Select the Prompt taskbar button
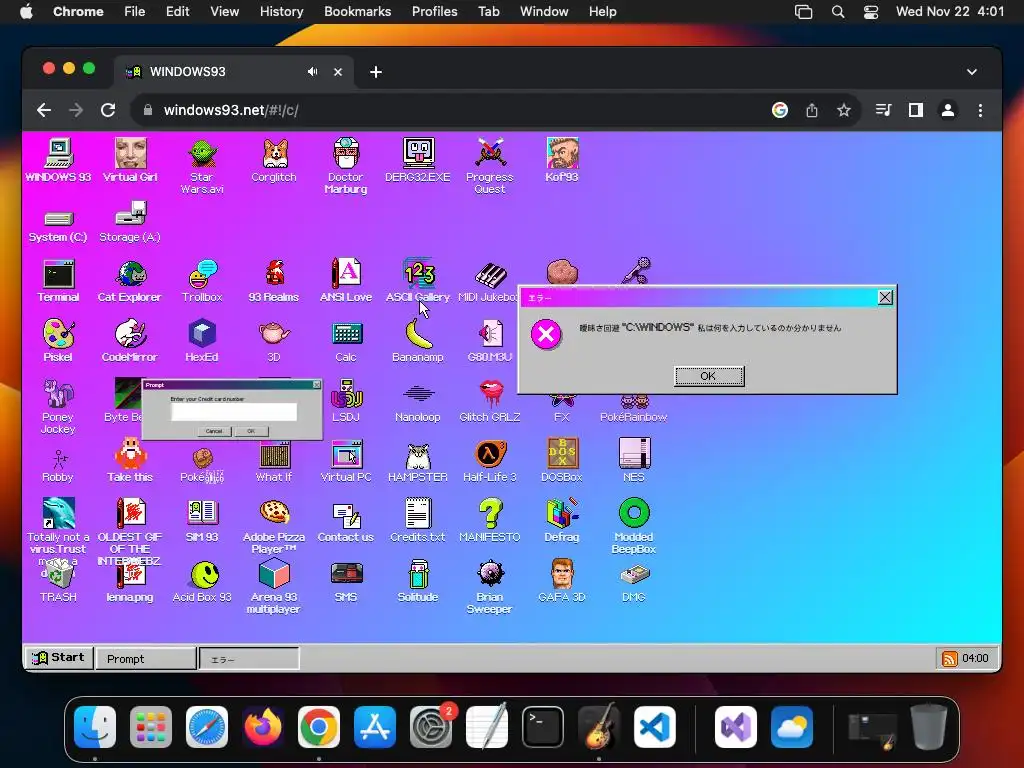1024x768 pixels. pyautogui.click(x=146, y=659)
